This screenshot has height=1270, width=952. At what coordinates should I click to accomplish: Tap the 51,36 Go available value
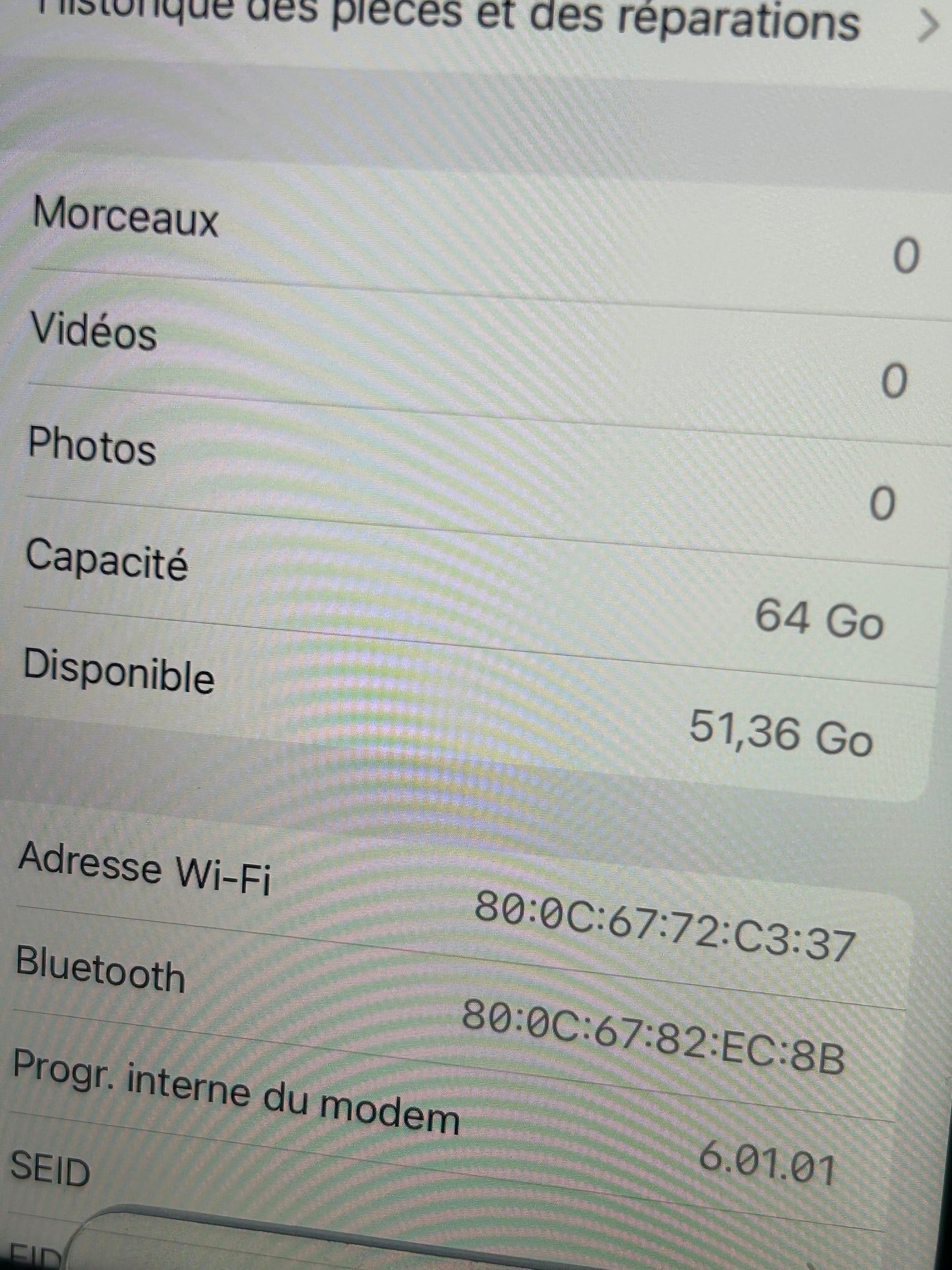tap(781, 734)
